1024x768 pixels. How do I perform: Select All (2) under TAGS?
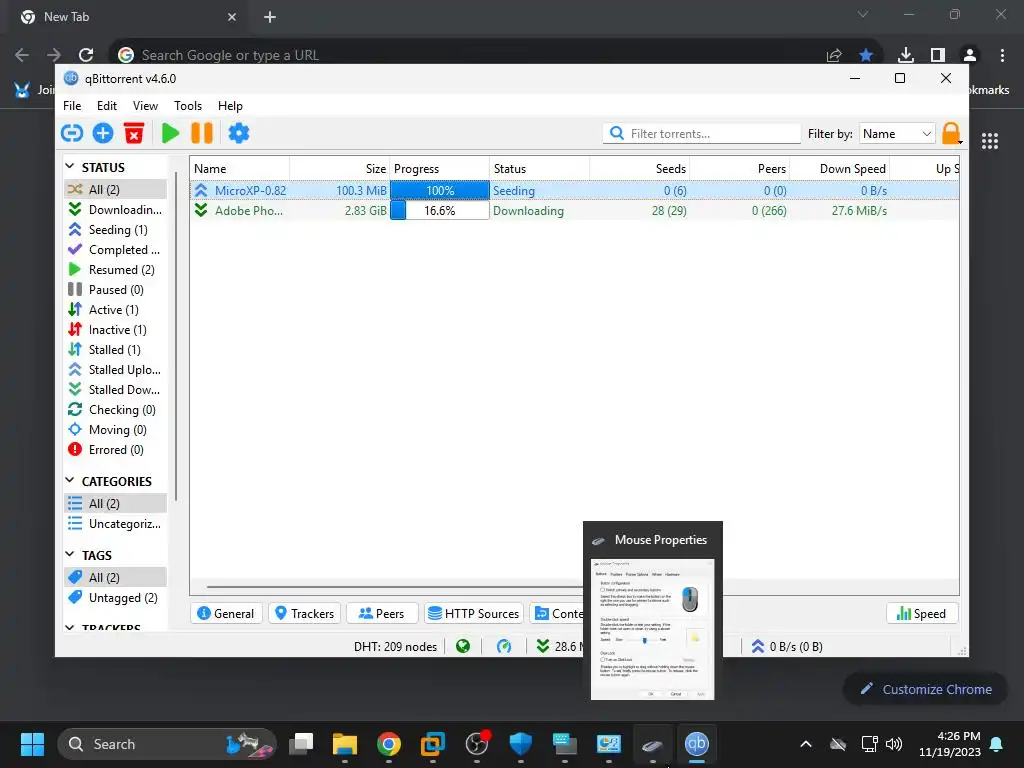116,577
